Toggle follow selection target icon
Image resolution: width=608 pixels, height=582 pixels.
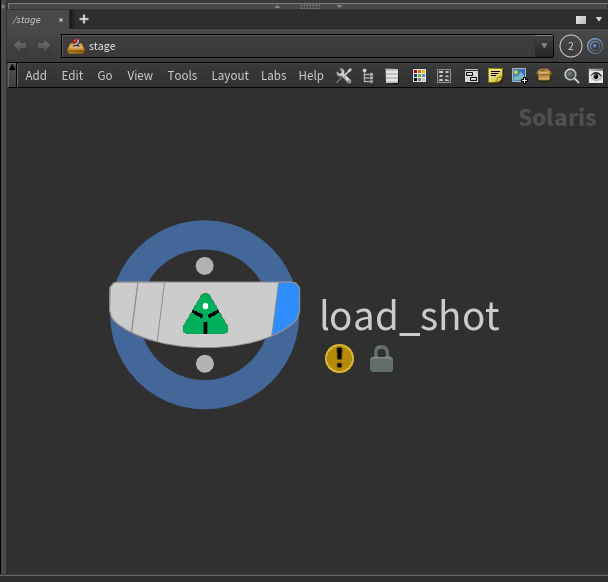pyautogui.click(x=595, y=46)
